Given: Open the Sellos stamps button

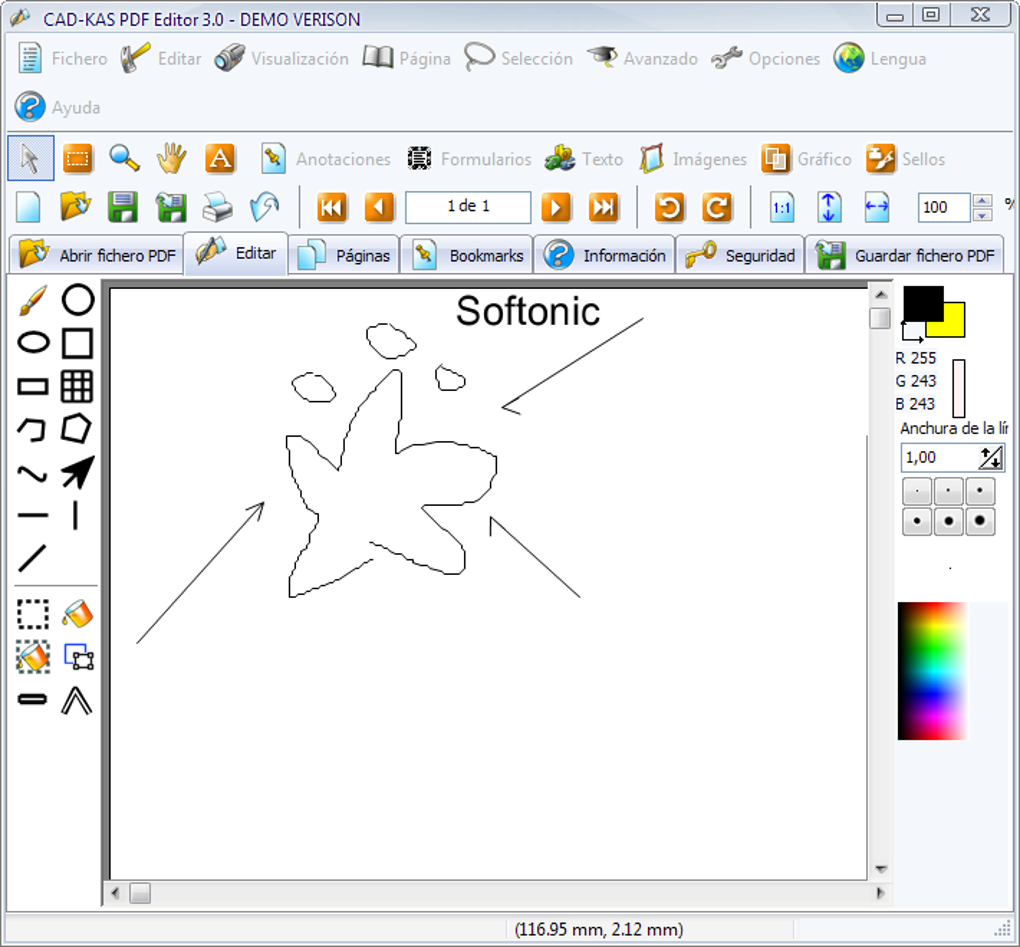Looking at the screenshot, I should (905, 159).
